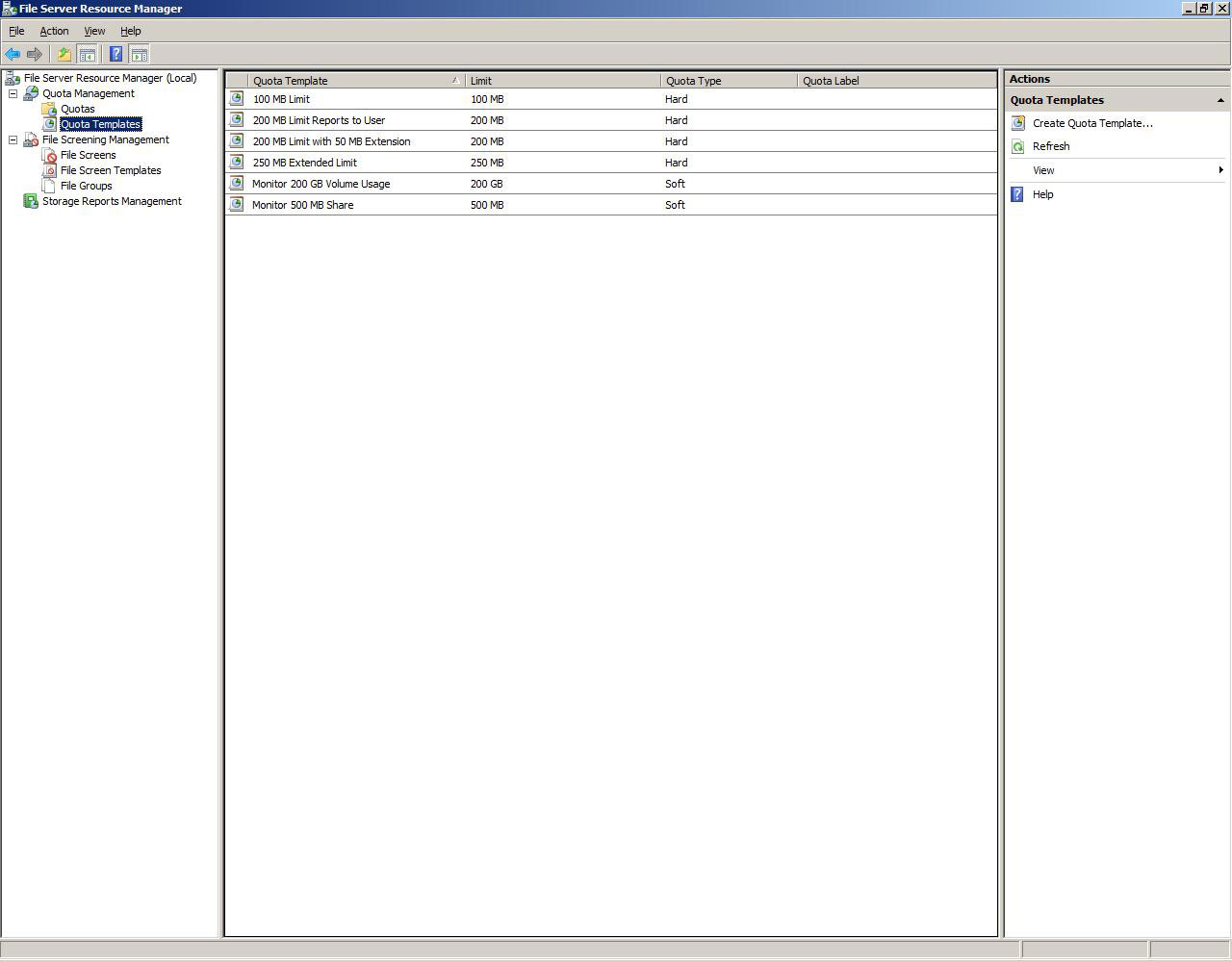This screenshot has height=962, width=1232.
Task: Click the View action entry
Action: pos(1043,170)
